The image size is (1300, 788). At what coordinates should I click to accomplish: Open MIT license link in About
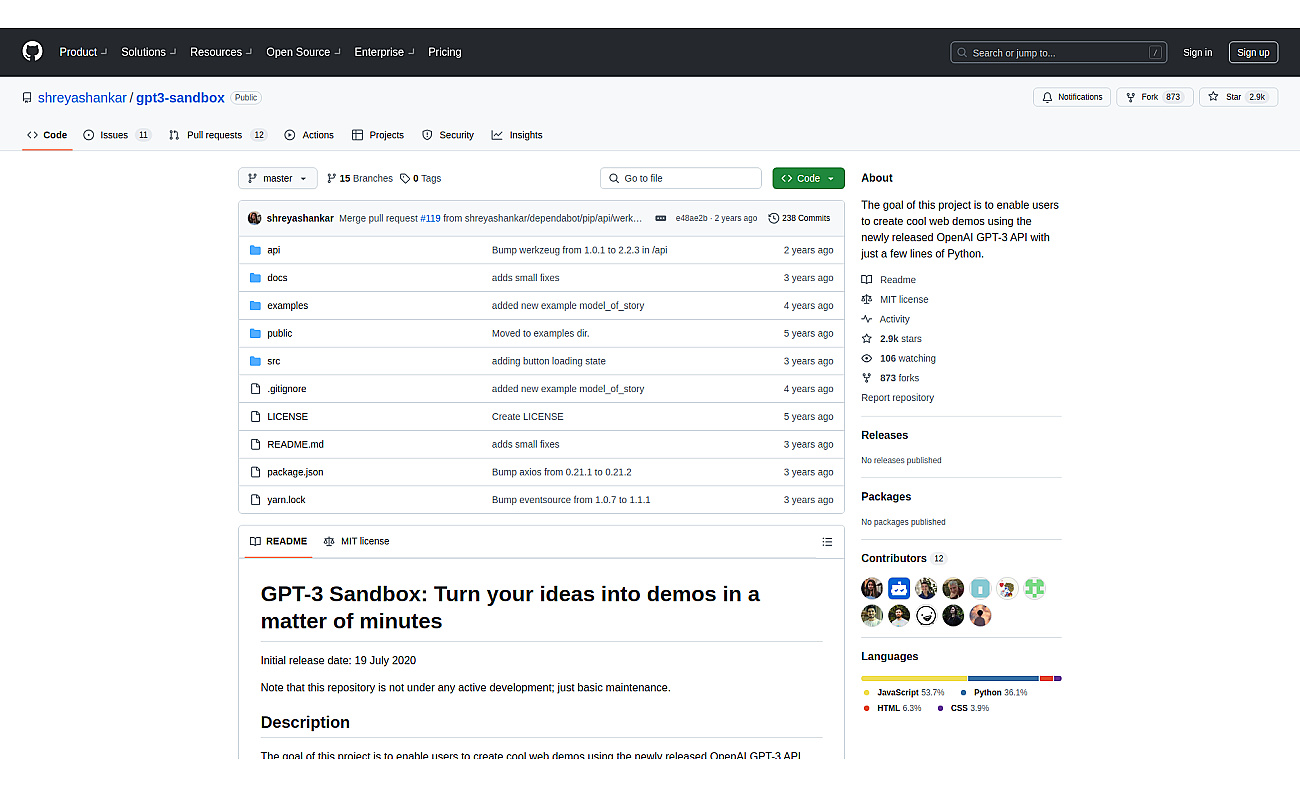(x=895, y=300)
